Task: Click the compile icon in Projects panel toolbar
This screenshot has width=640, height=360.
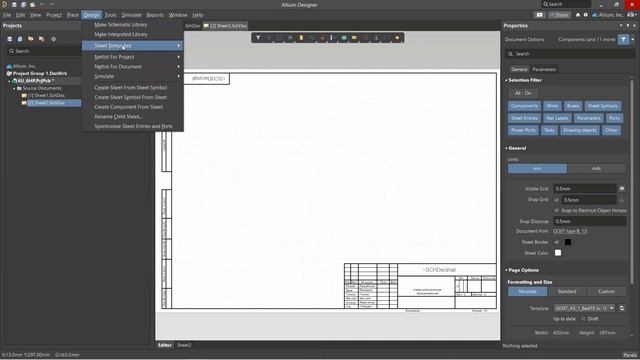Action: [x=20, y=39]
